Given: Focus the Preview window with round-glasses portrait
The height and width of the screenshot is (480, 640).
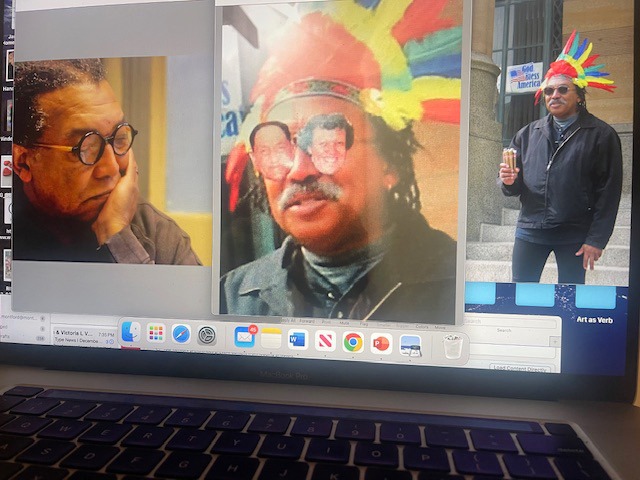Looking at the screenshot, I should click(111, 159).
